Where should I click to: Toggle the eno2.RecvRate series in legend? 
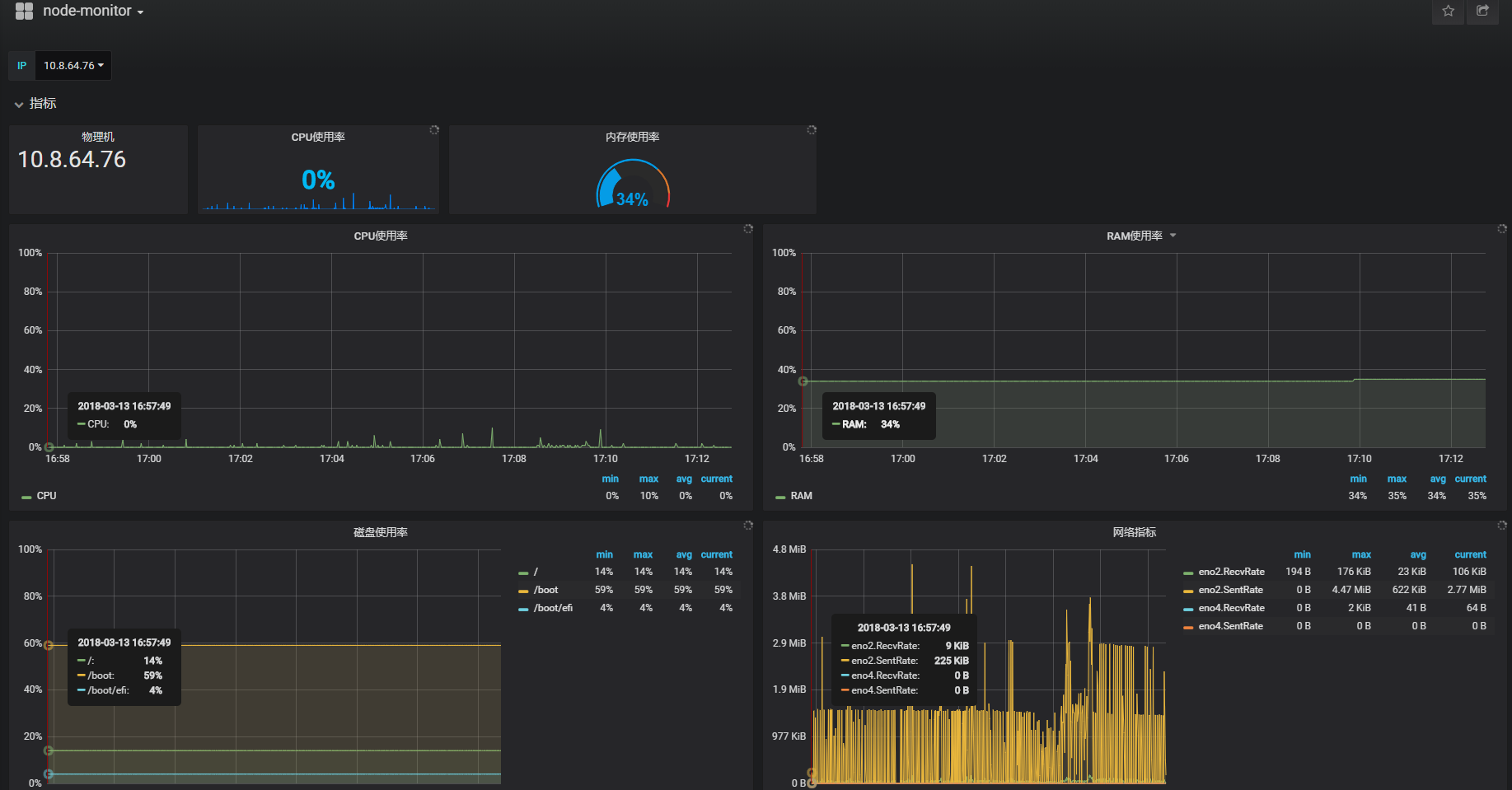click(1231, 572)
